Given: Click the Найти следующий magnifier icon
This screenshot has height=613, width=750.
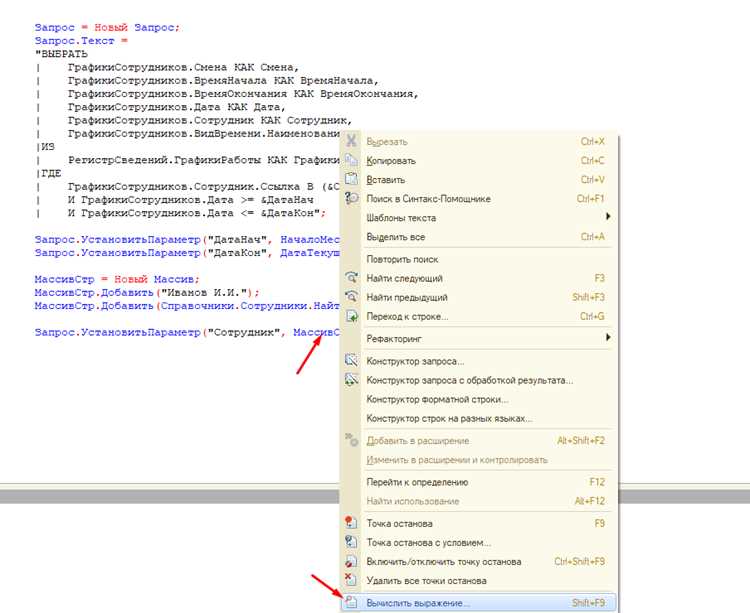Looking at the screenshot, I should 351,278.
